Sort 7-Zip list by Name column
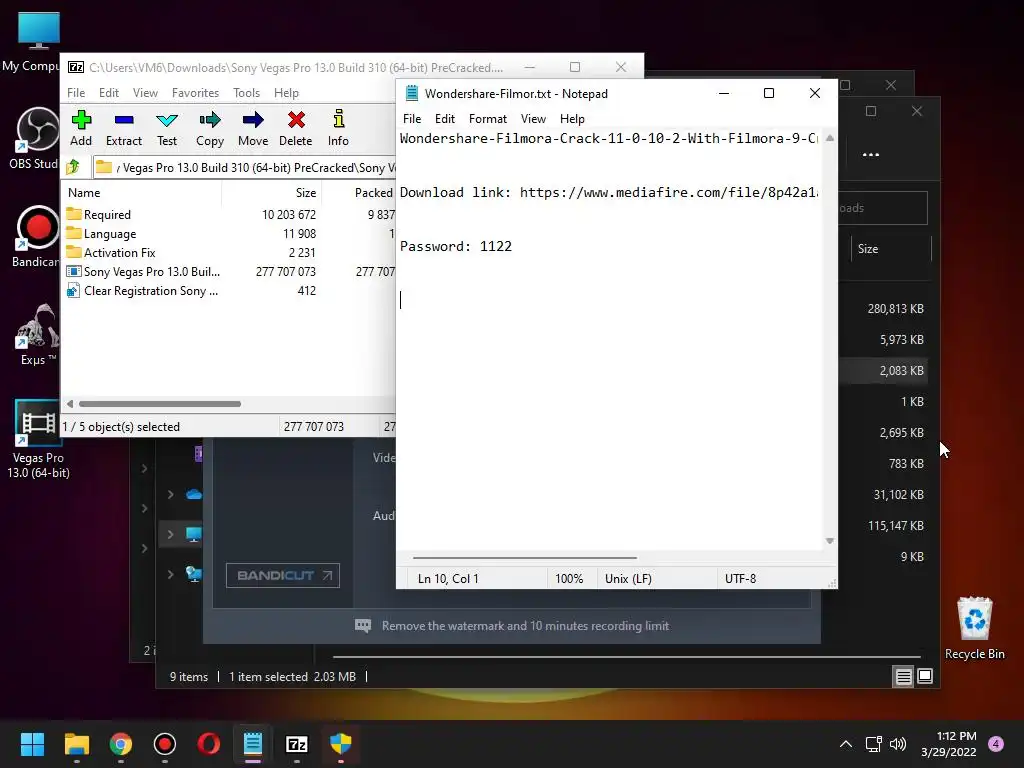 tap(84, 193)
